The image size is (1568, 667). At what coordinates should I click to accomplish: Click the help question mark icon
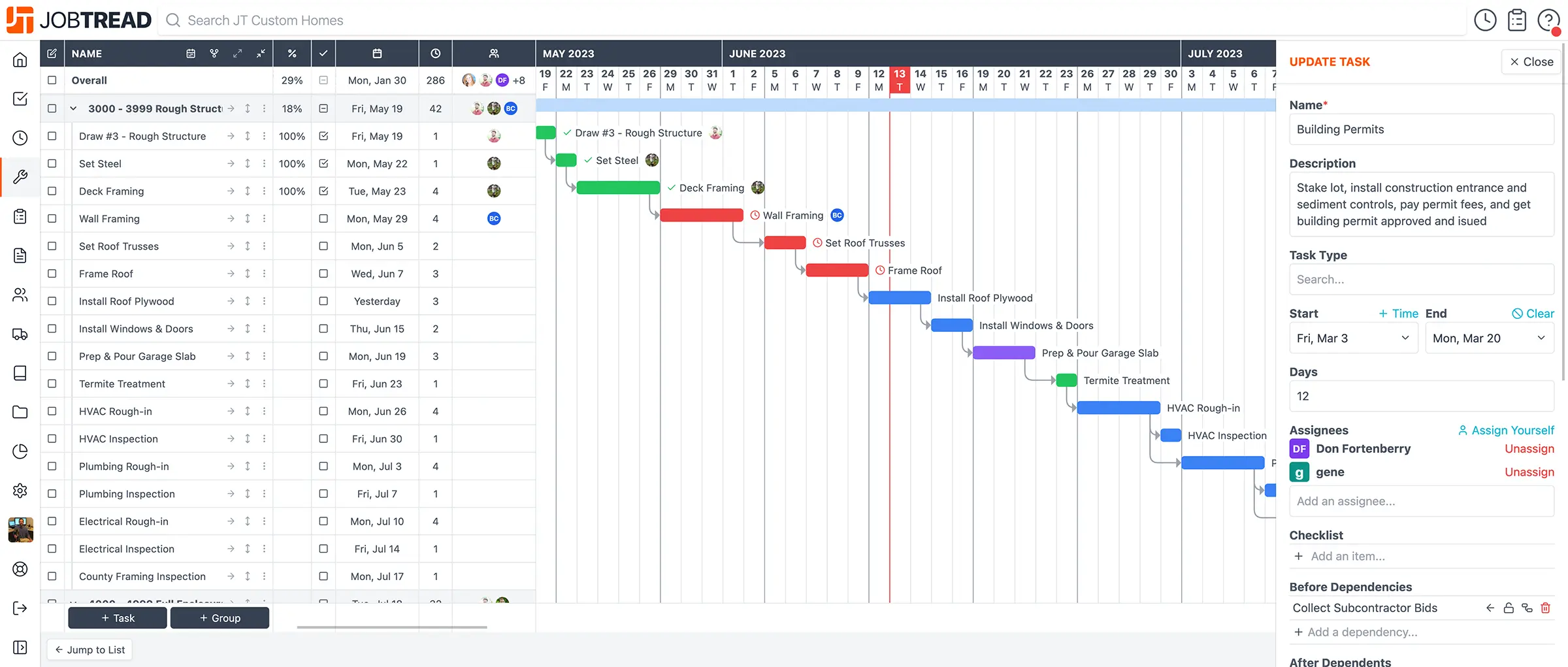pos(1548,20)
